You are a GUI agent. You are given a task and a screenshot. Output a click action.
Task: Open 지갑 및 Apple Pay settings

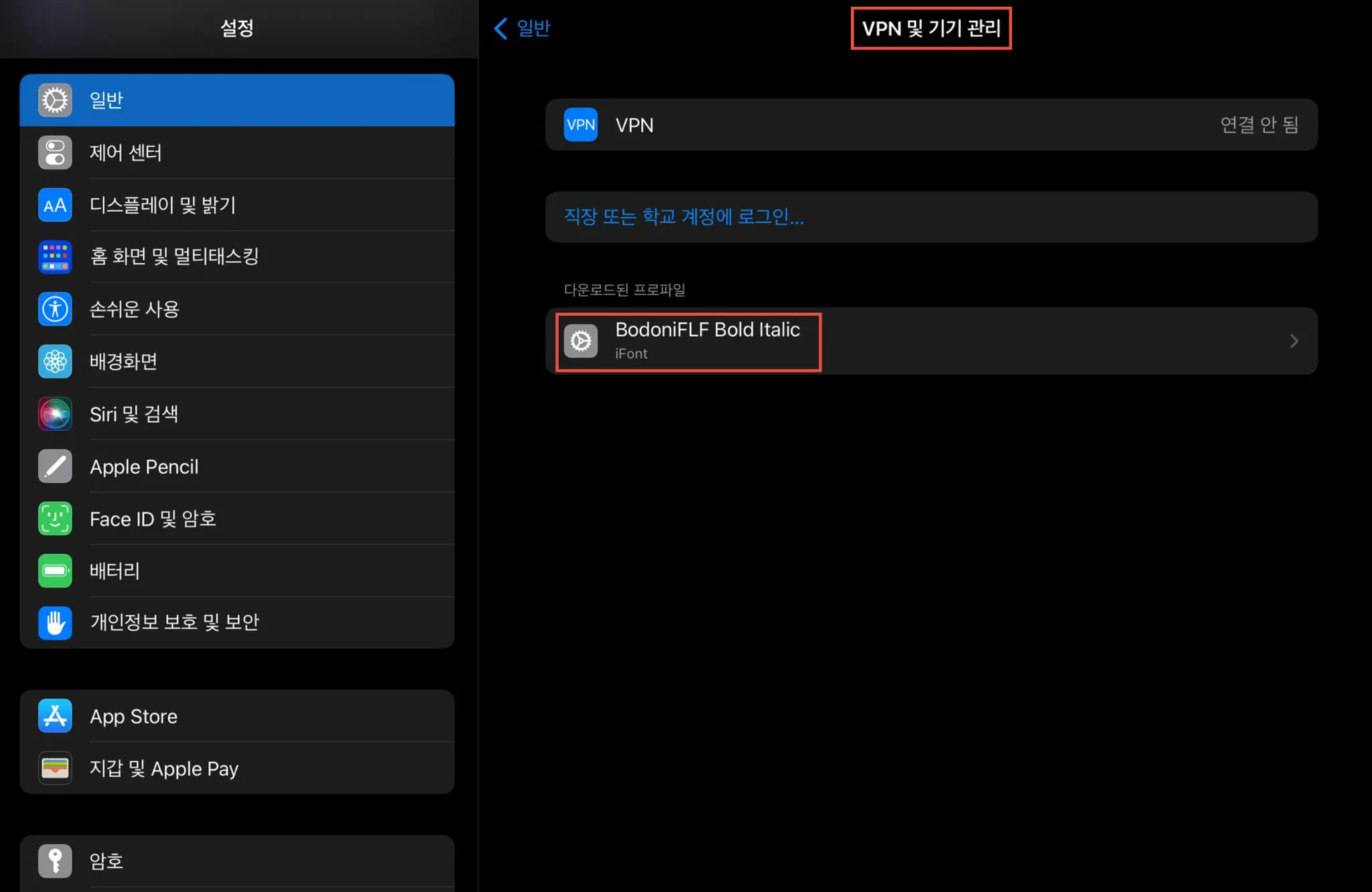click(164, 768)
